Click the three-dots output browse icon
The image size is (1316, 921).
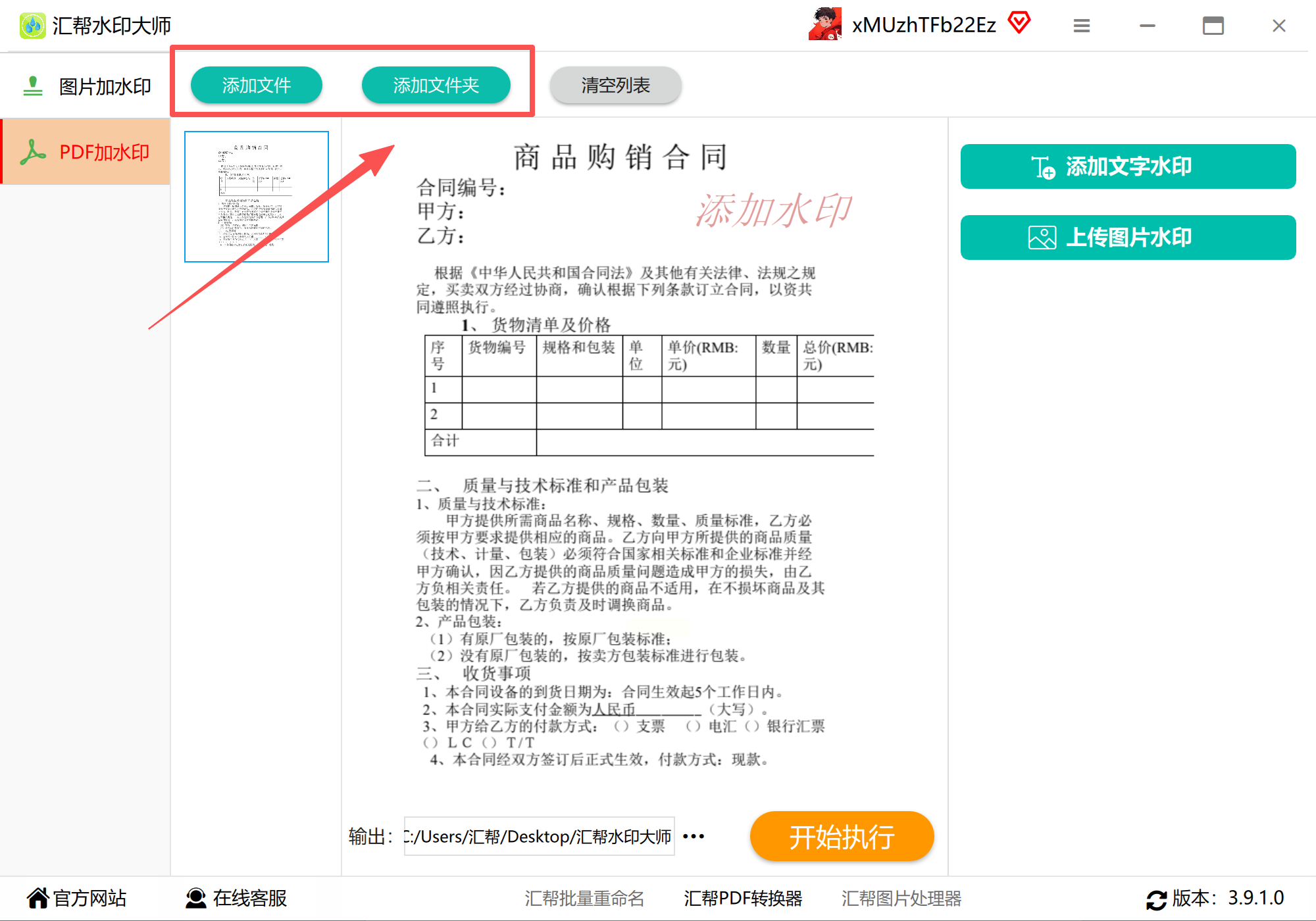coord(694,836)
